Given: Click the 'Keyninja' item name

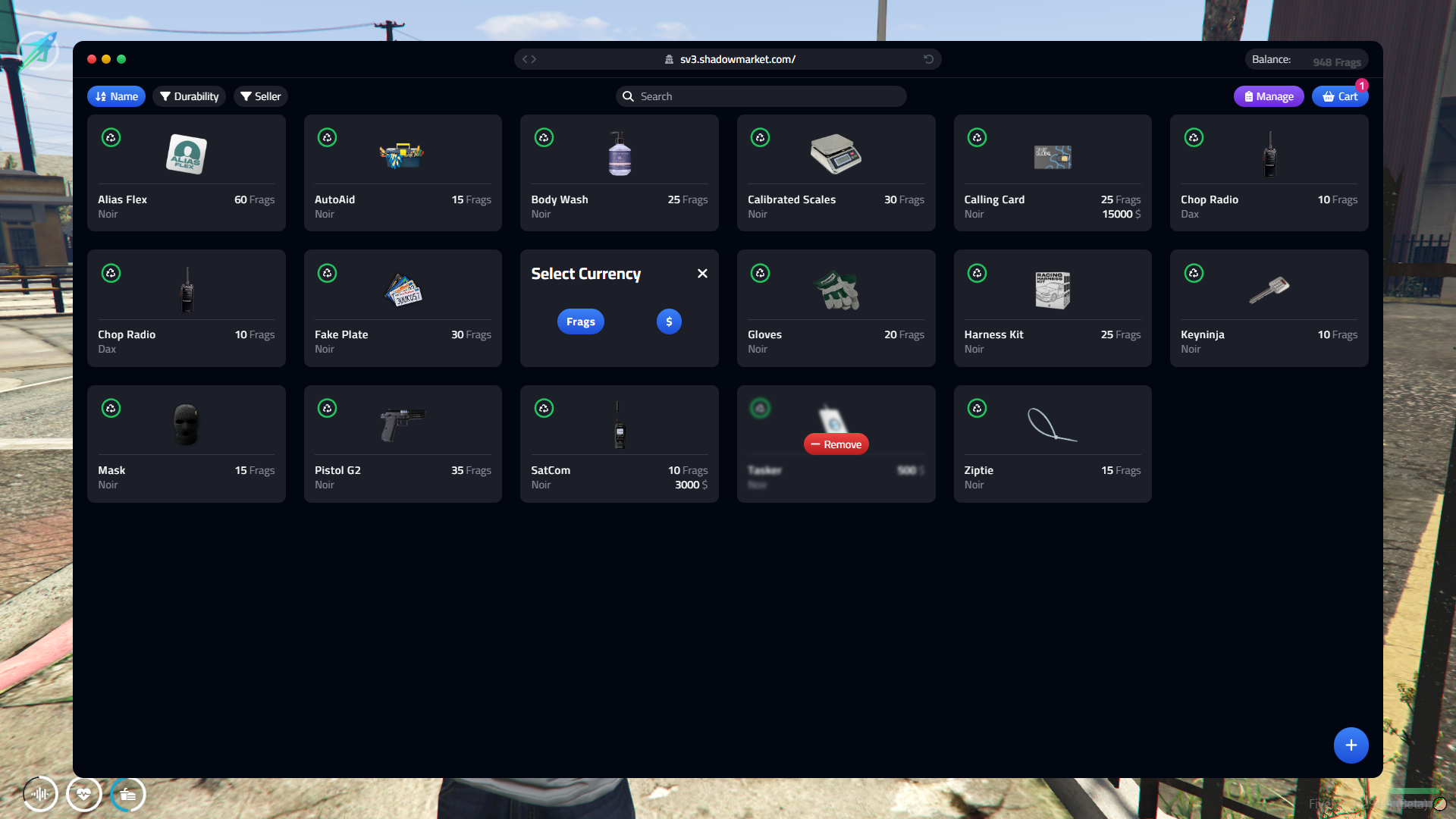Looking at the screenshot, I should (x=1203, y=335).
